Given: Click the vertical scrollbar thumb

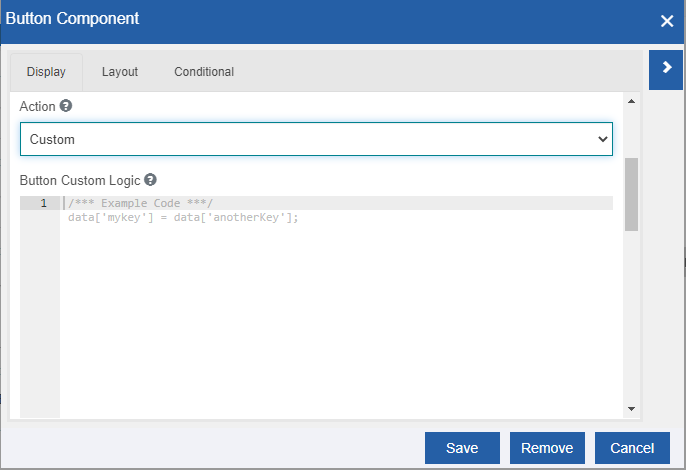Looking at the screenshot, I should pos(631,194).
